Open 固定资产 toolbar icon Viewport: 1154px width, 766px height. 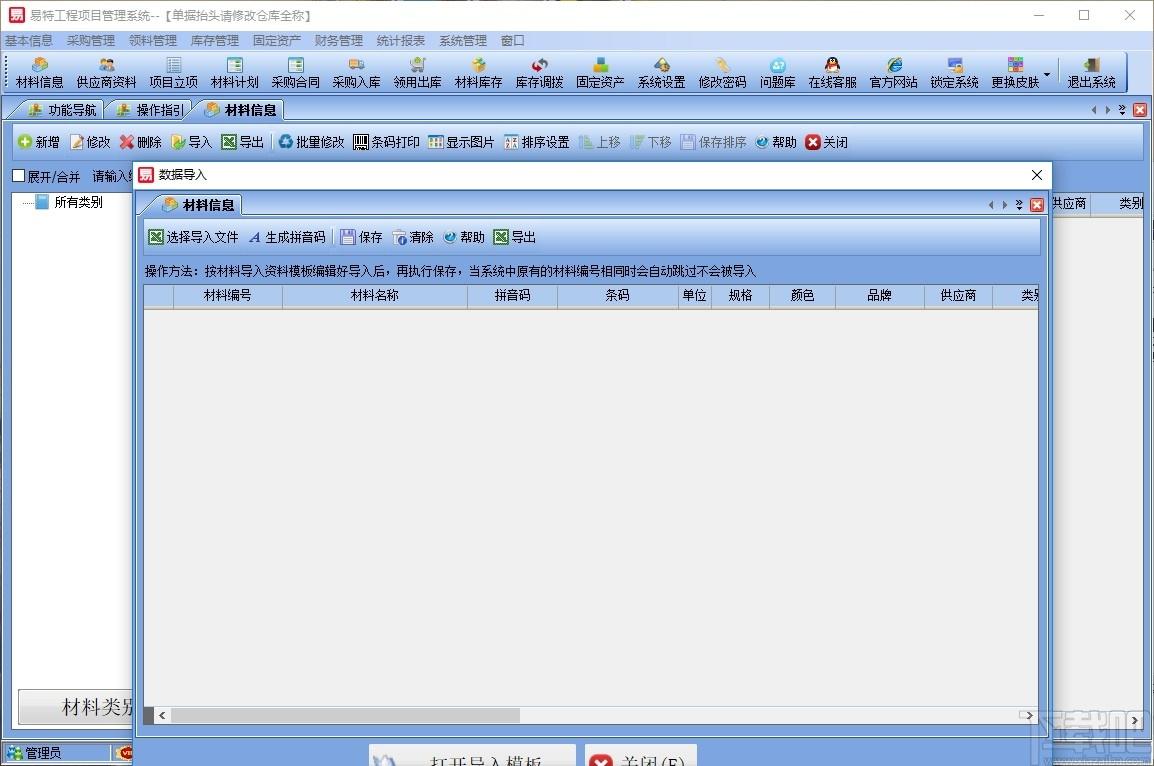601,73
